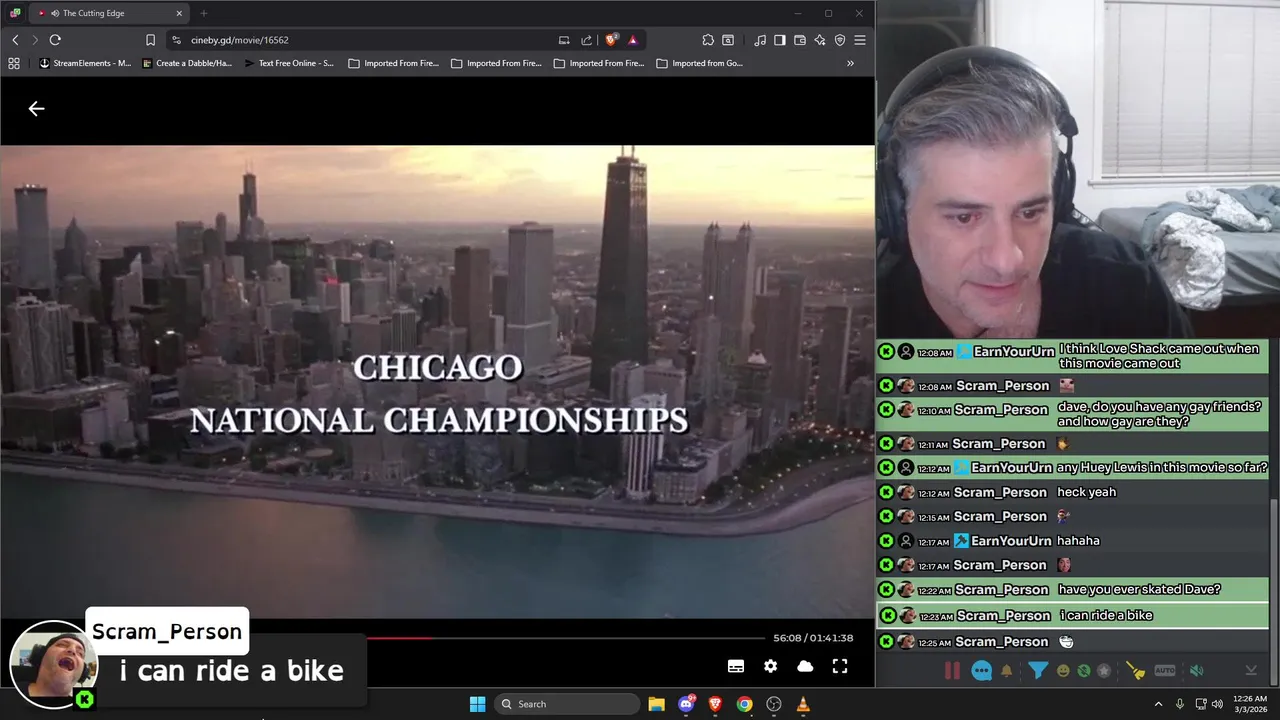
Task: Click the emoji smiley in chat toolbar
Action: tap(1063, 671)
